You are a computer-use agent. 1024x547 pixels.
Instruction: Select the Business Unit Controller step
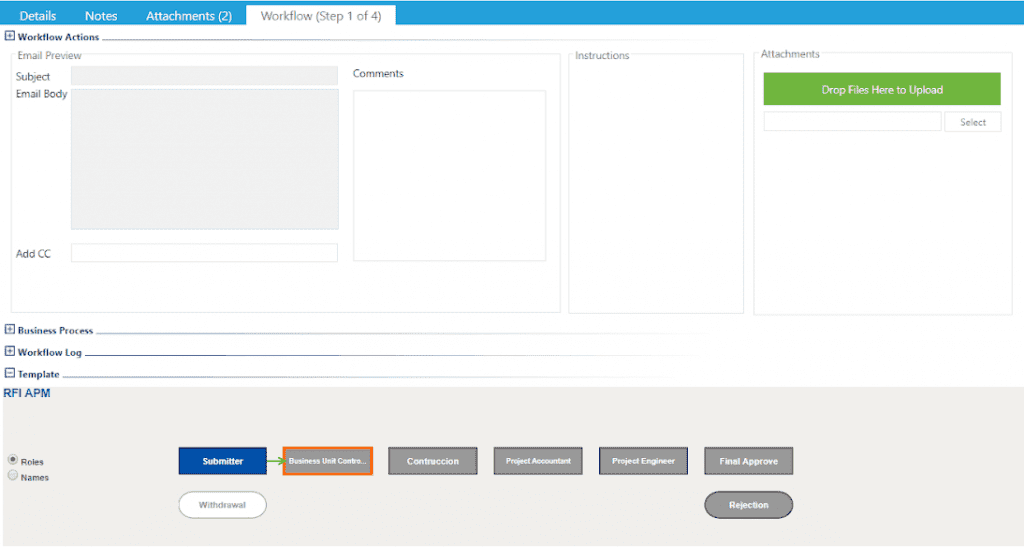coord(328,461)
